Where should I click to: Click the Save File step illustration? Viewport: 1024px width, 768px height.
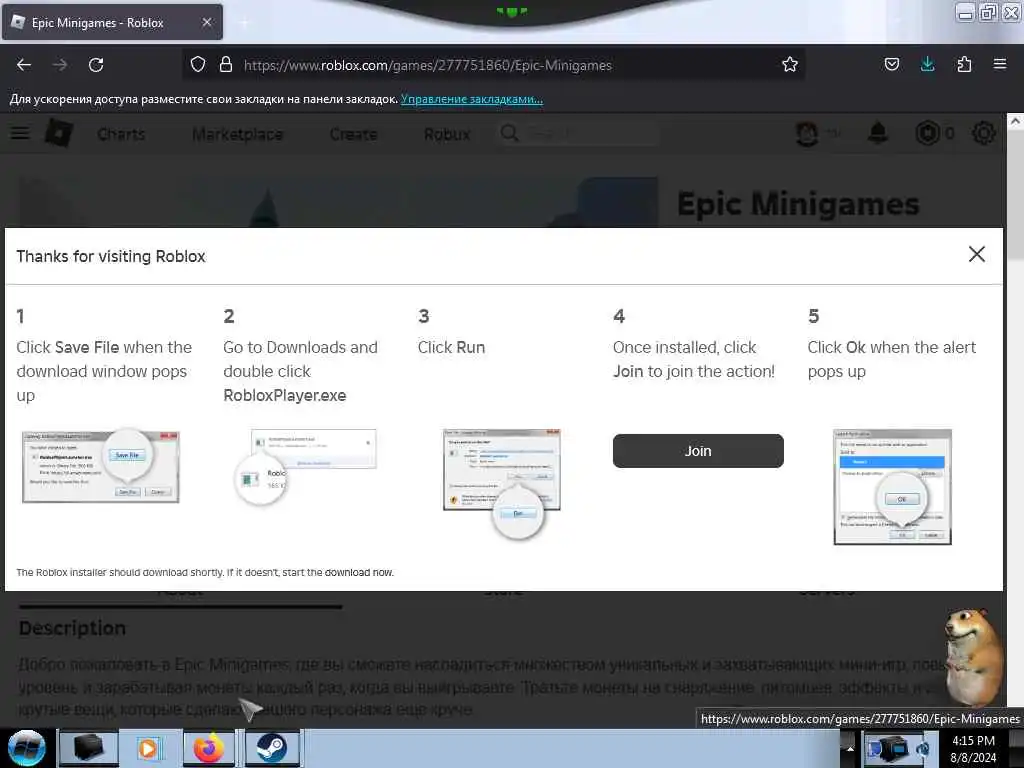click(101, 466)
